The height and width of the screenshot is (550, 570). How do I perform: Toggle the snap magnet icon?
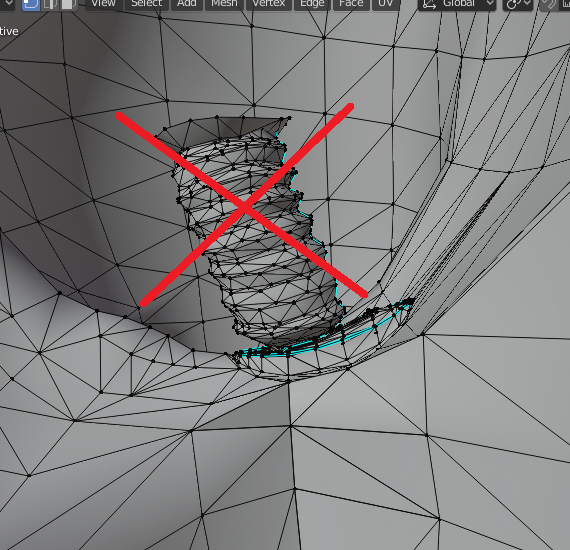point(548,4)
